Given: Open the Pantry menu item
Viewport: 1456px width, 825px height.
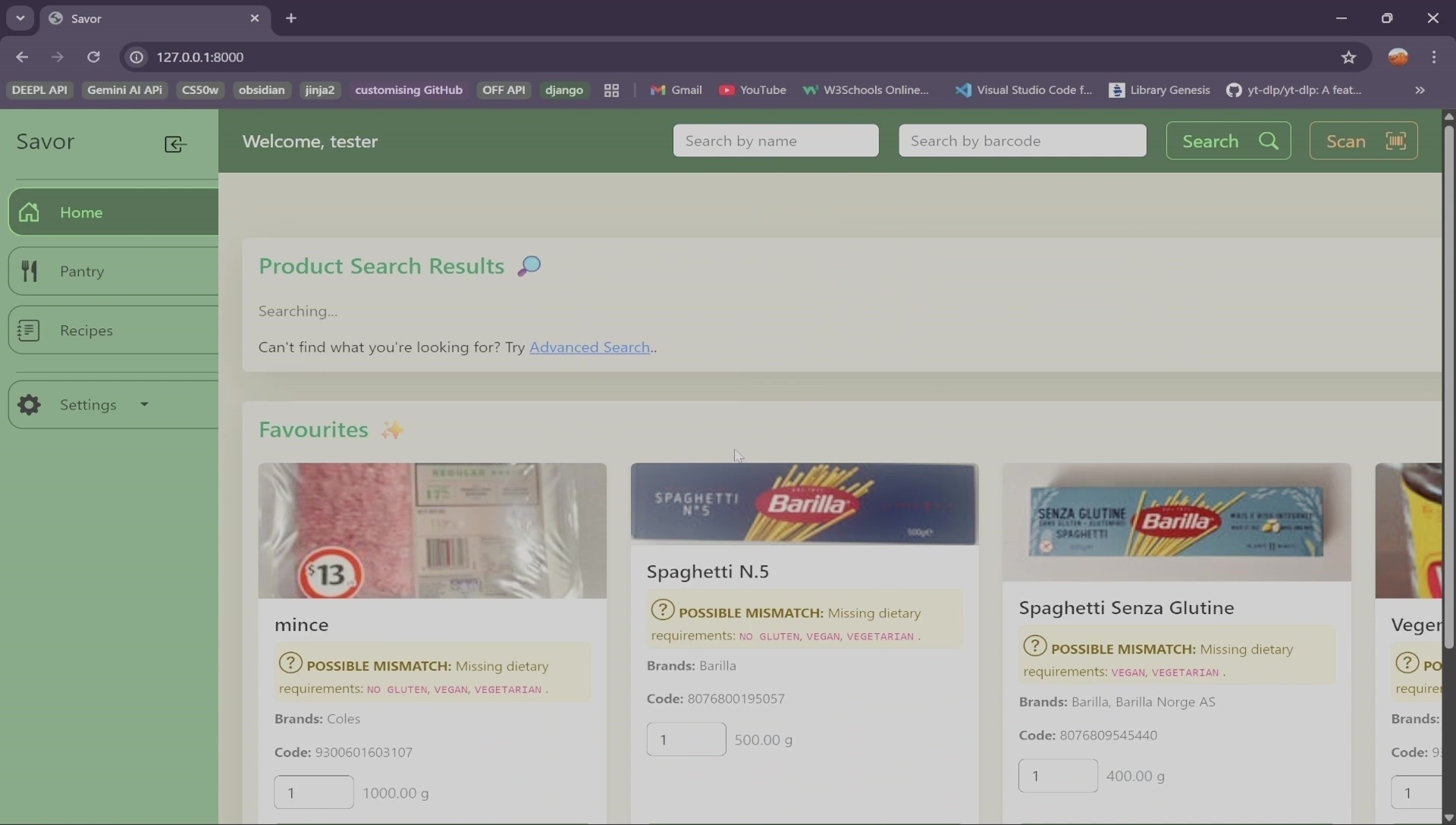Looking at the screenshot, I should pyautogui.click(x=82, y=271).
